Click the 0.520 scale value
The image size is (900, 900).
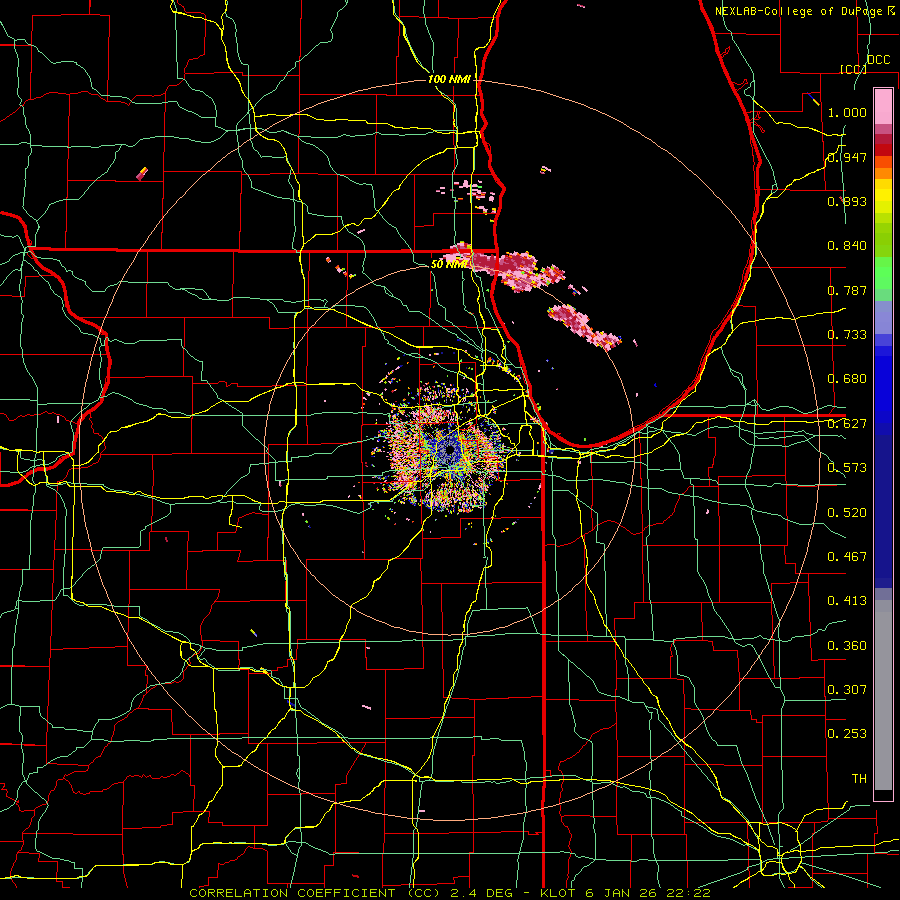point(847,513)
